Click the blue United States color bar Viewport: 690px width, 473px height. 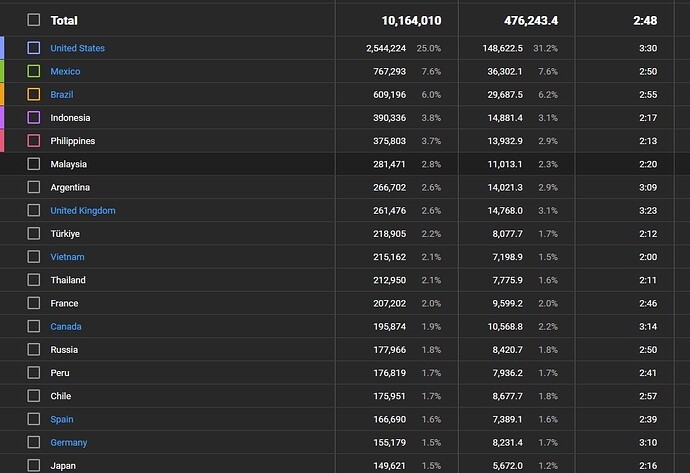[x=3, y=48]
